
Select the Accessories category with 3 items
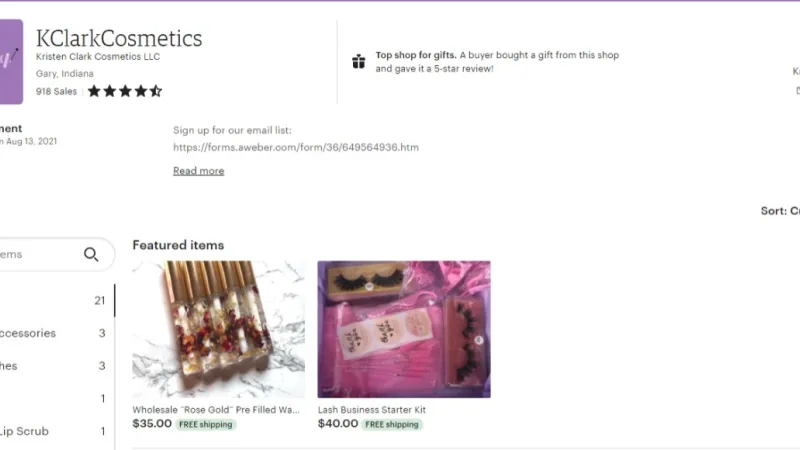(53, 333)
